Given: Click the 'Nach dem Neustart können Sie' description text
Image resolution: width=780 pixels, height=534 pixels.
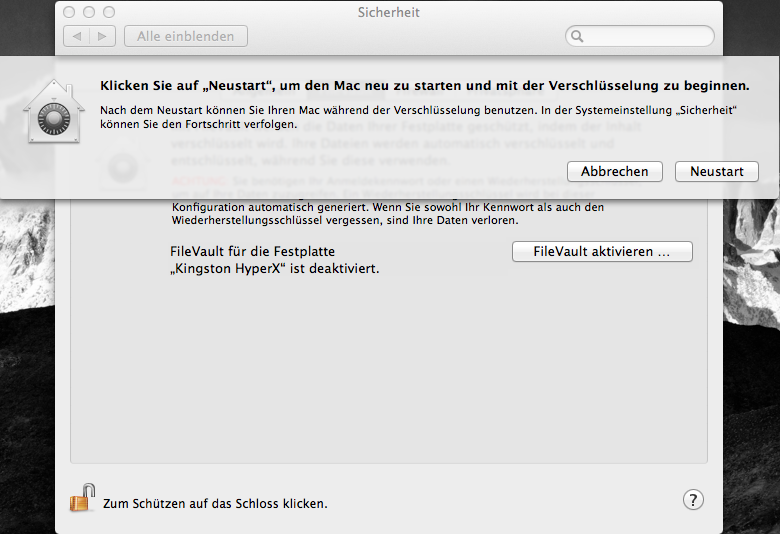Looking at the screenshot, I should [418, 117].
